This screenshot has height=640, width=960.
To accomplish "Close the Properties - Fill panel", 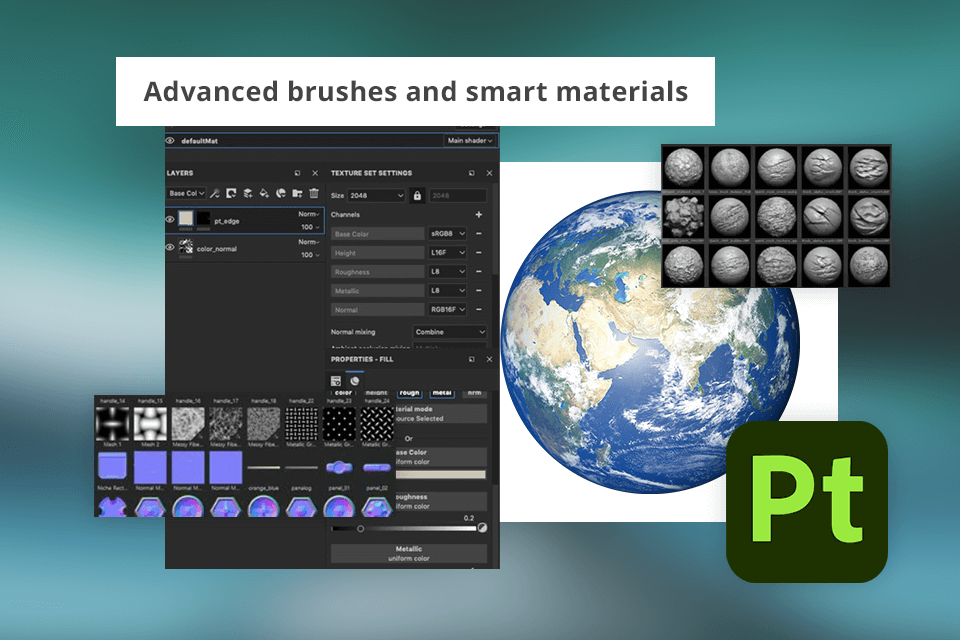I will click(489, 359).
